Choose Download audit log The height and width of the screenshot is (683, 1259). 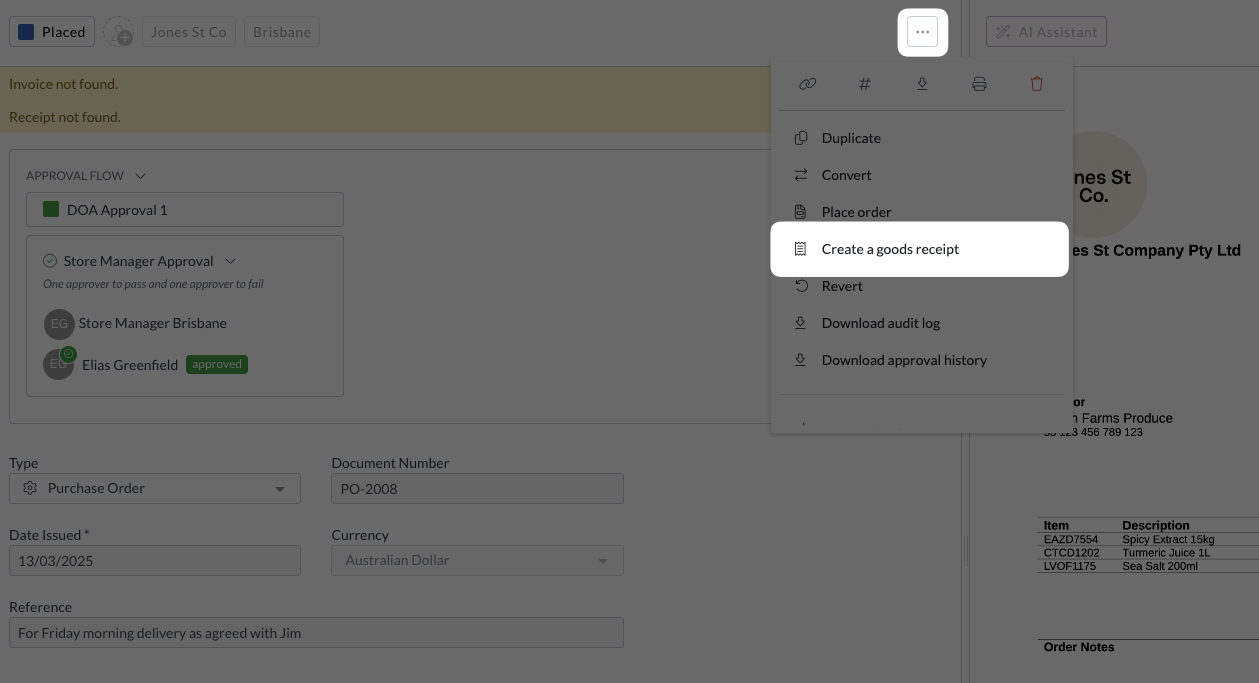[x=921, y=323]
